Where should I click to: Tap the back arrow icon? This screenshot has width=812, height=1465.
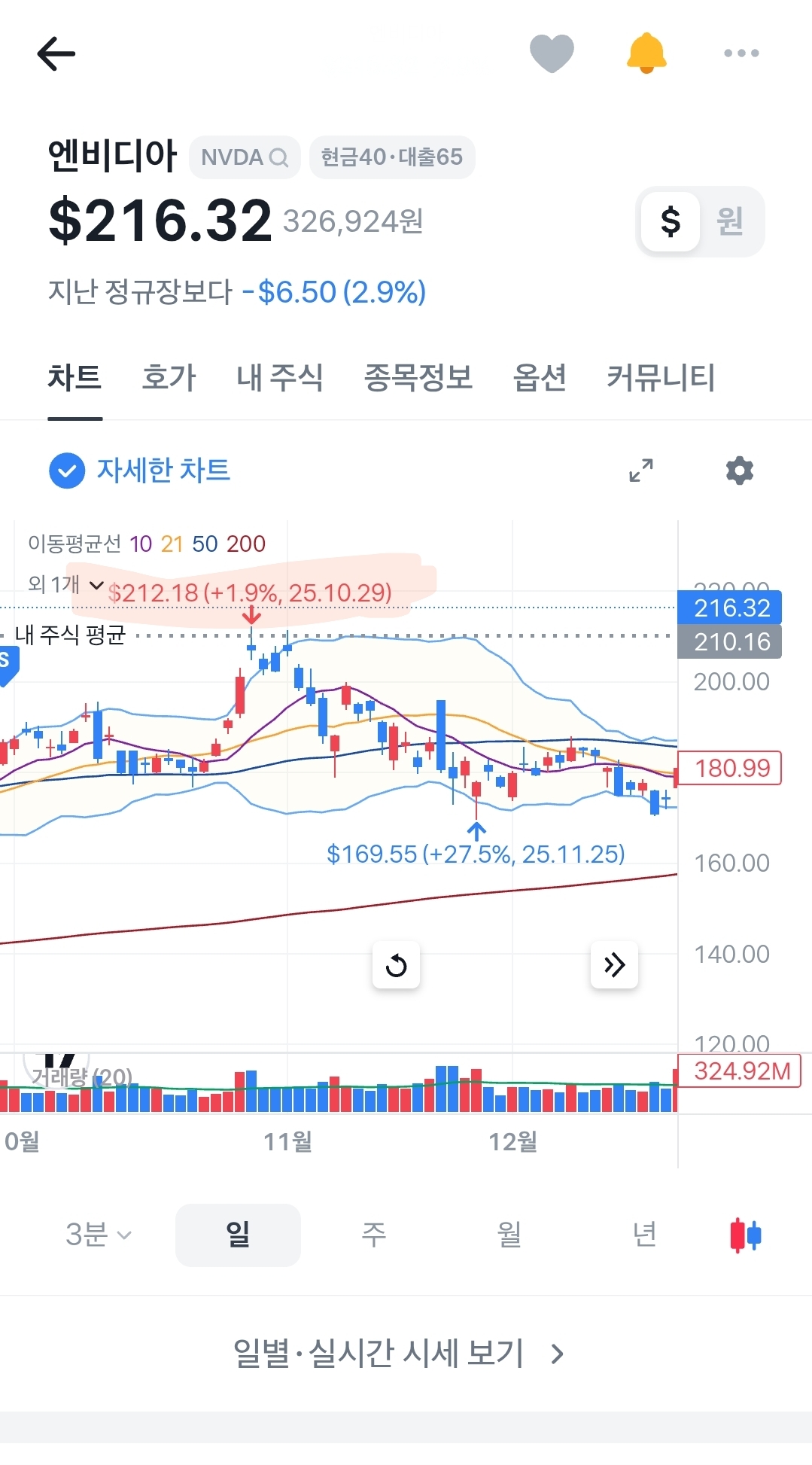[56, 53]
